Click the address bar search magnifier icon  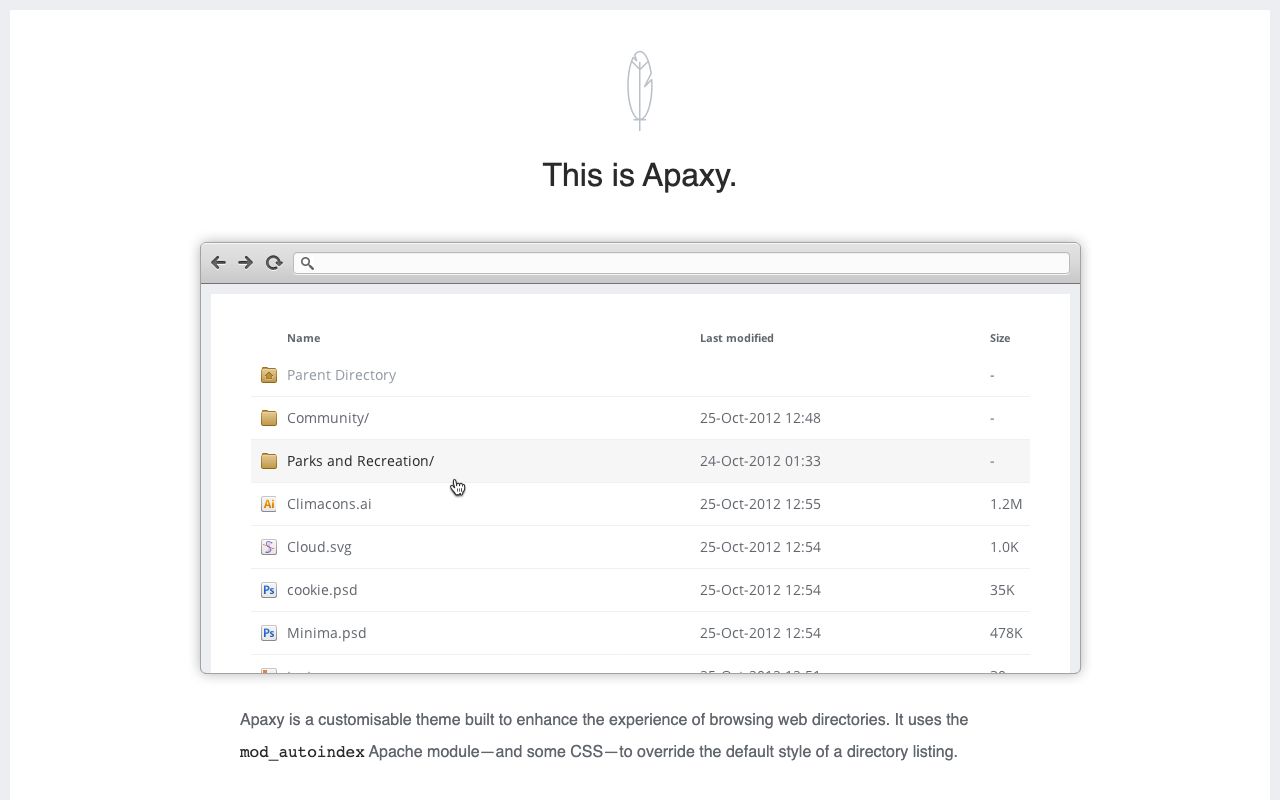click(307, 263)
